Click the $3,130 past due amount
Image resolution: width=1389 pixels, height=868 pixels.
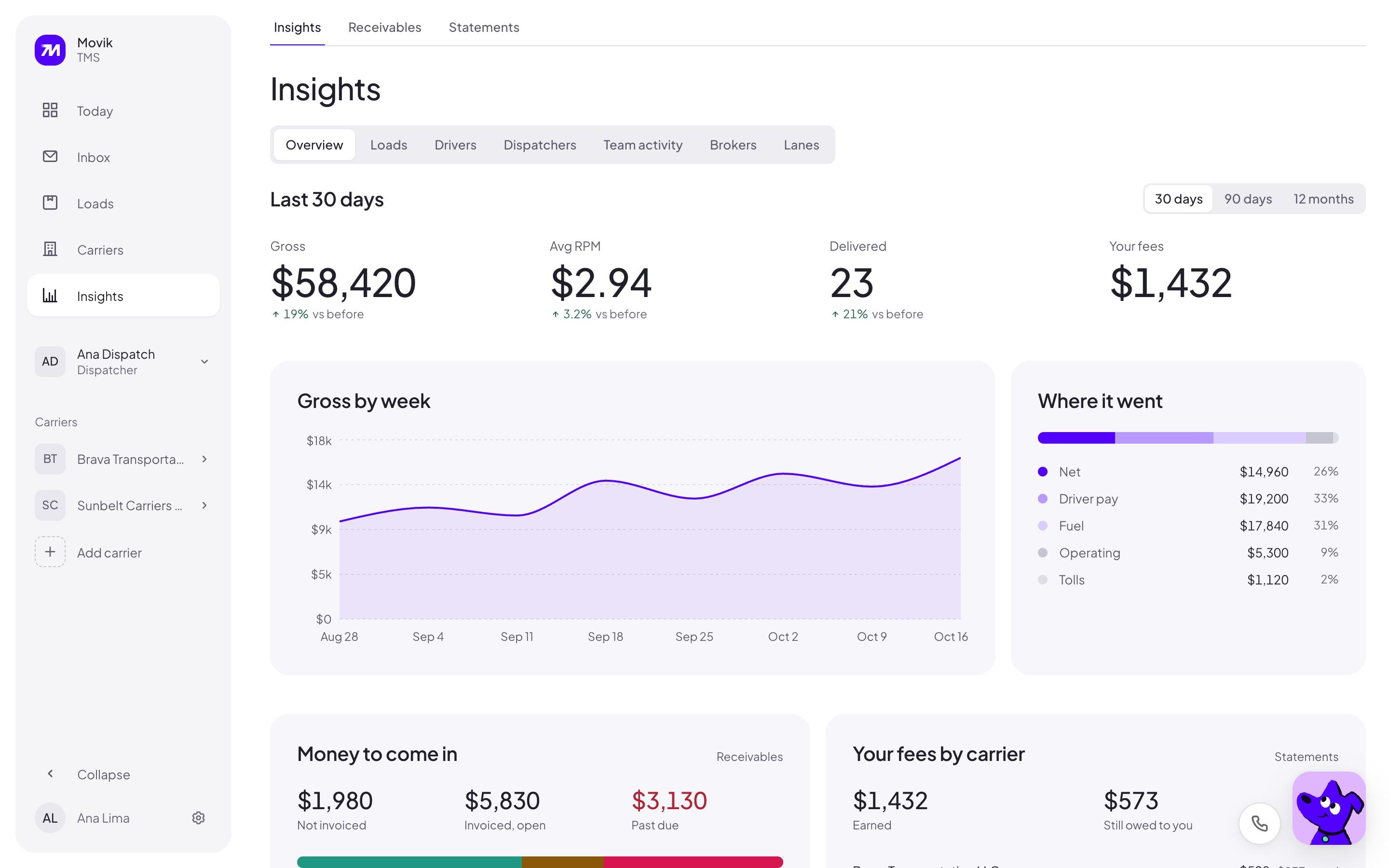click(668, 800)
